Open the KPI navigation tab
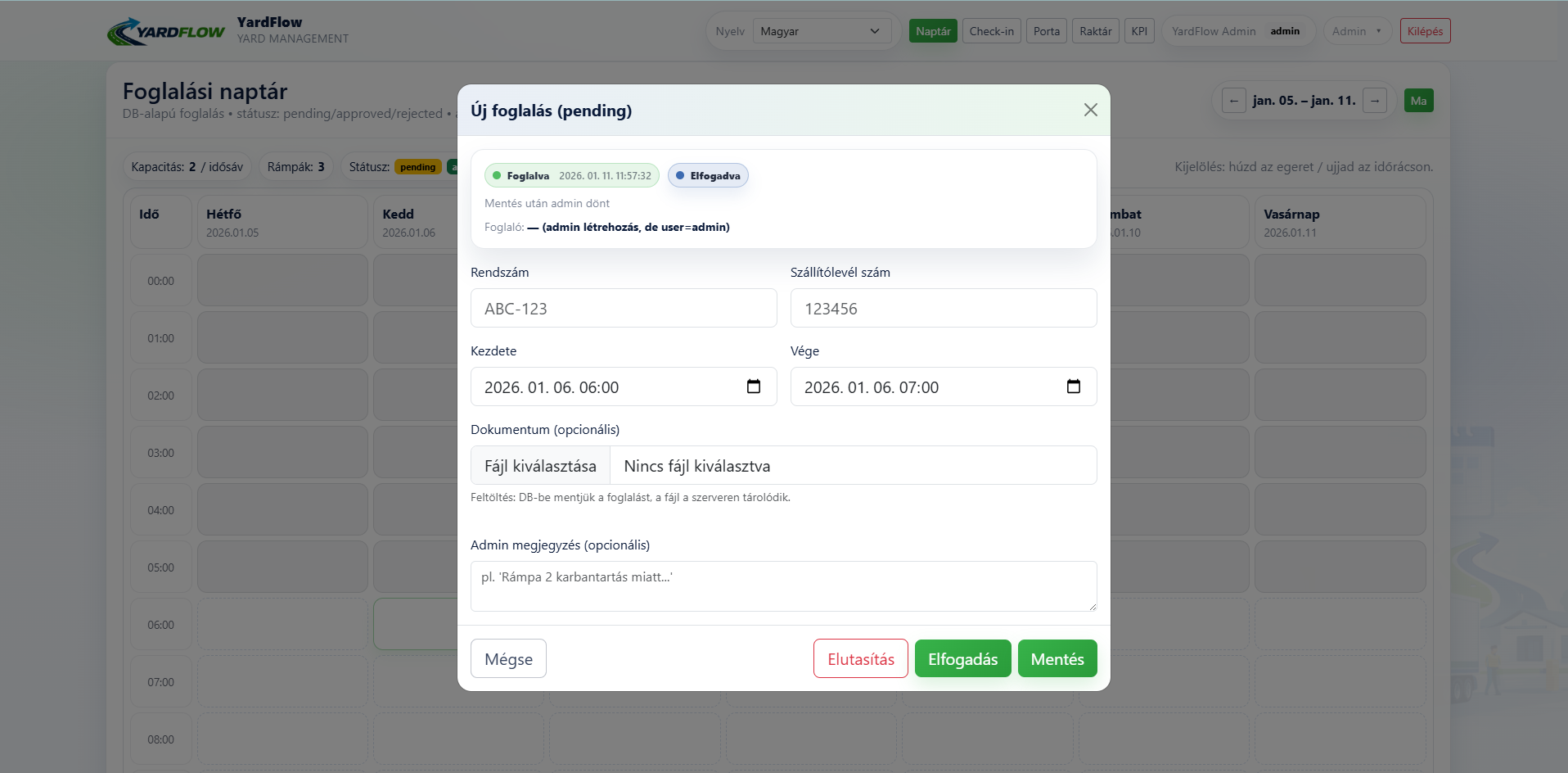 (1138, 31)
